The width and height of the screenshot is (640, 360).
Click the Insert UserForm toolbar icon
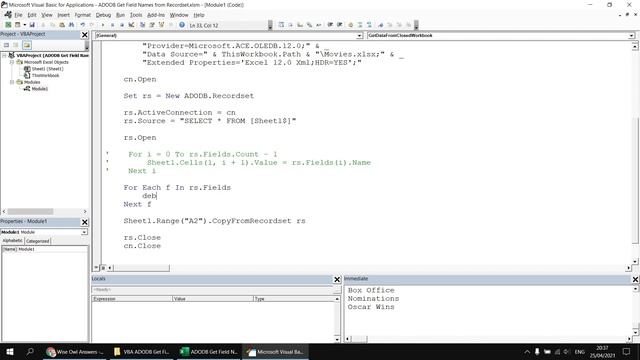17,25
